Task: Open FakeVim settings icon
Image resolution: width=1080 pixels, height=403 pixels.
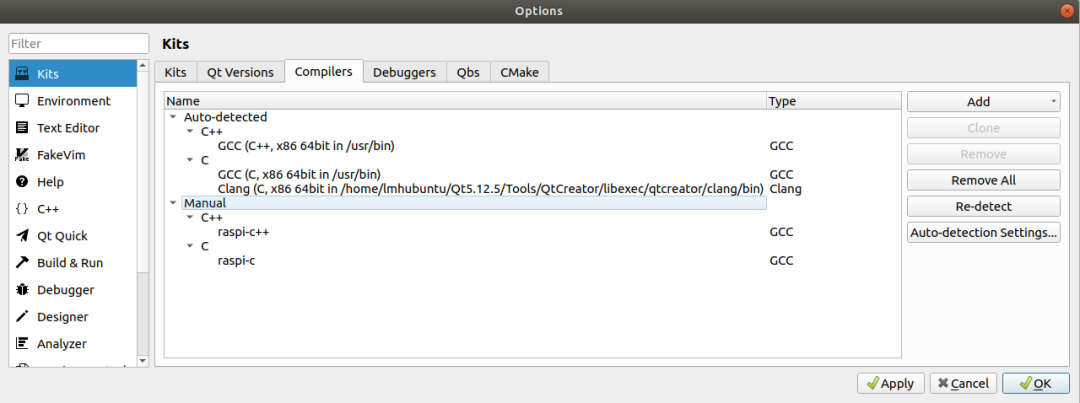Action: pyautogui.click(x=22, y=155)
